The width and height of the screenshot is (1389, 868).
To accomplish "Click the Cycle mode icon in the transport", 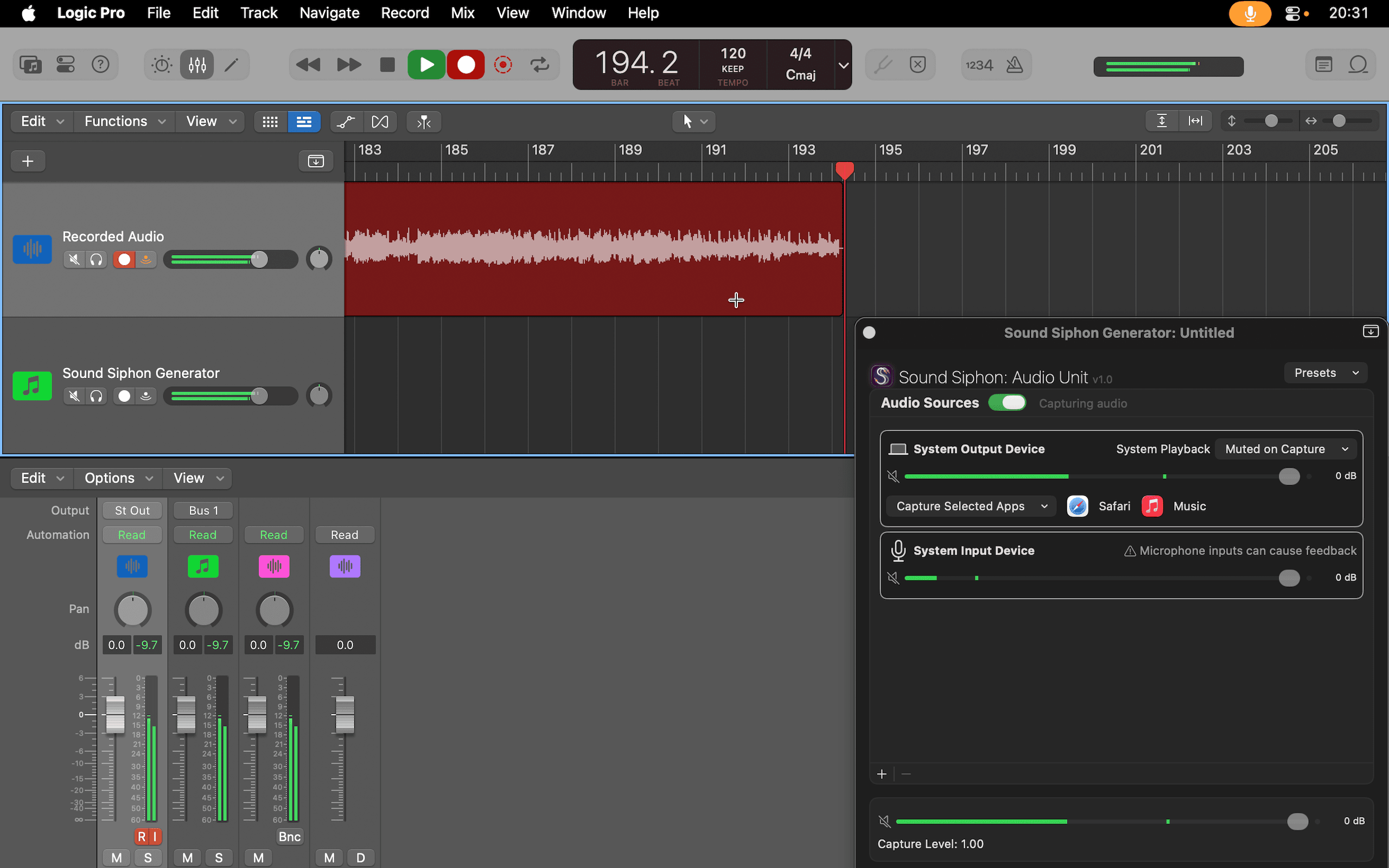I will [539, 65].
